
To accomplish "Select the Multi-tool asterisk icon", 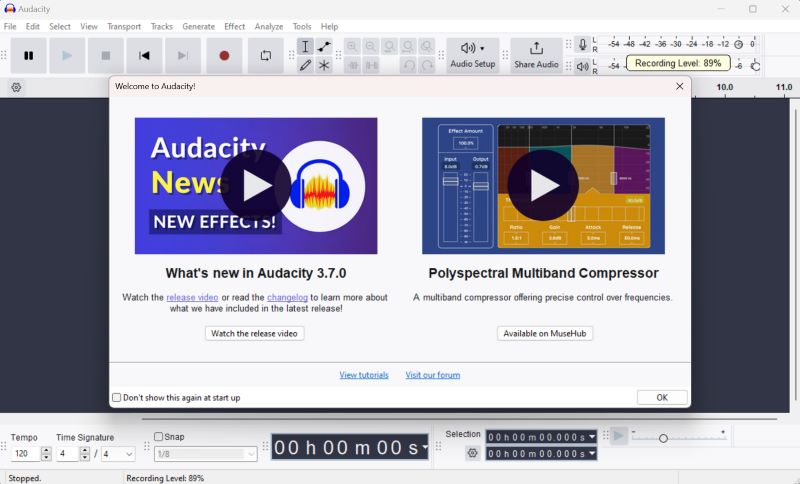I will pos(324,65).
